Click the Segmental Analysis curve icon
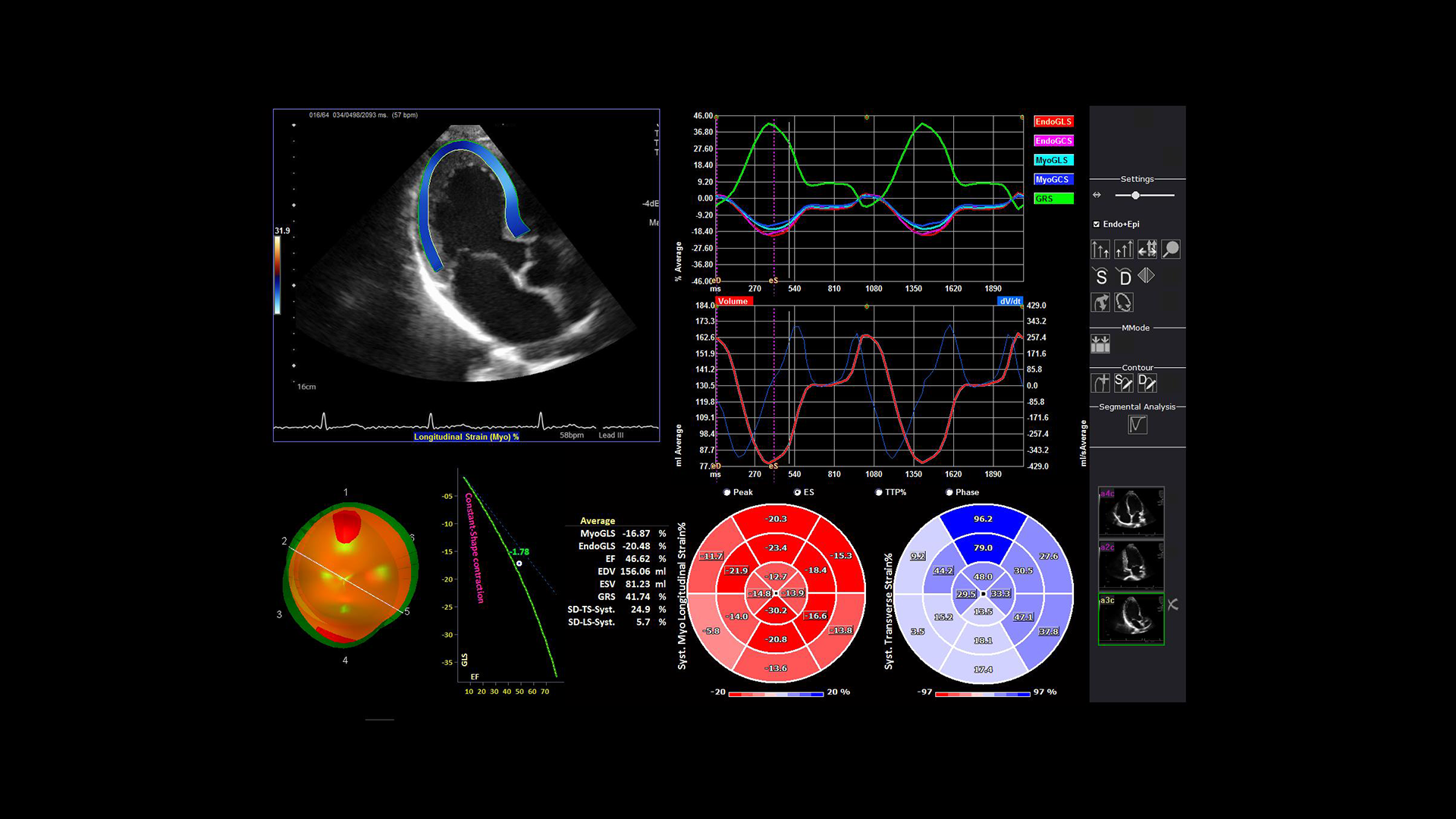Screen dimensions: 1456x819 (x=1137, y=424)
